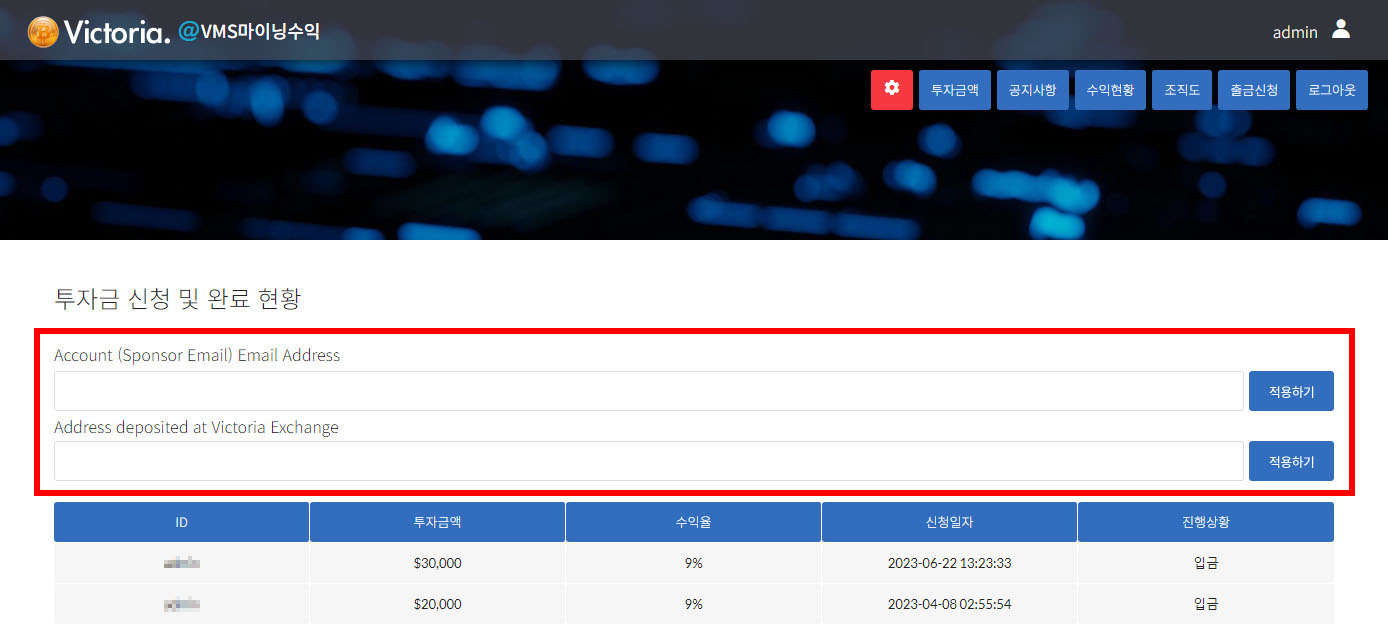Click the Victoria bitcoin logo icon
The height and width of the screenshot is (640, 1388).
pyautogui.click(x=43, y=32)
